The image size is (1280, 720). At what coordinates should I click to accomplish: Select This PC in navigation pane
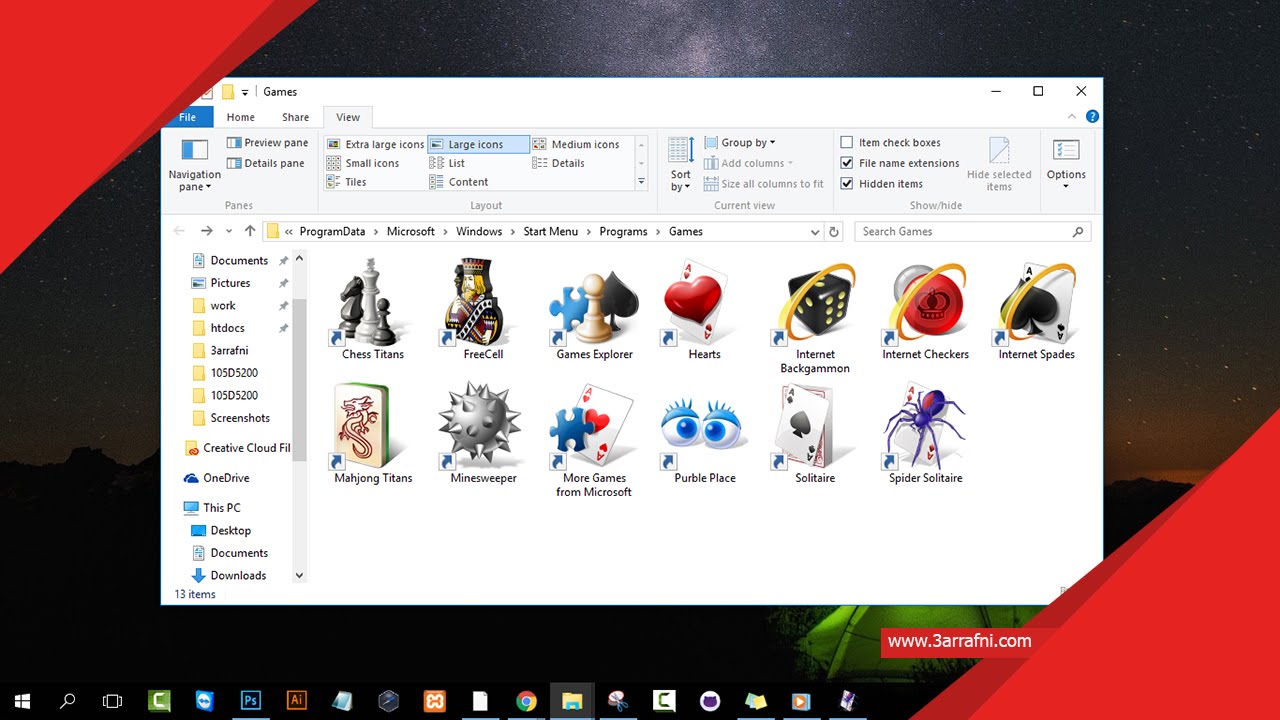click(x=221, y=508)
